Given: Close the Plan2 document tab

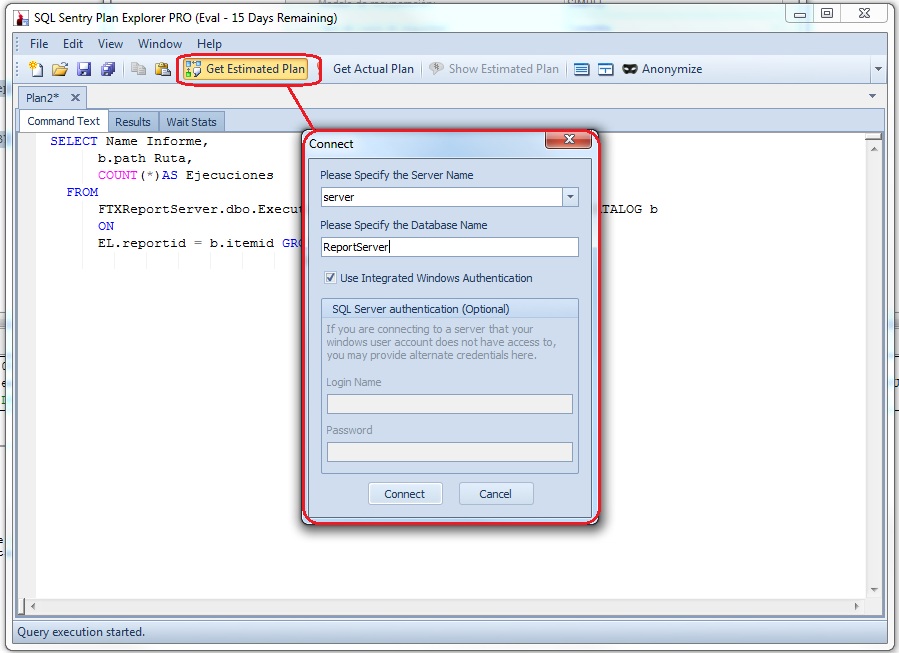Looking at the screenshot, I should pos(75,97).
